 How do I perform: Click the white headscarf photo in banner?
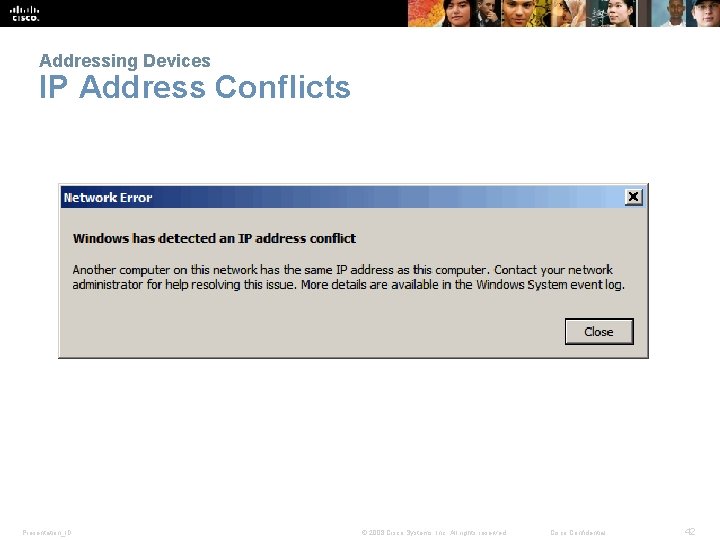(x=568, y=13)
